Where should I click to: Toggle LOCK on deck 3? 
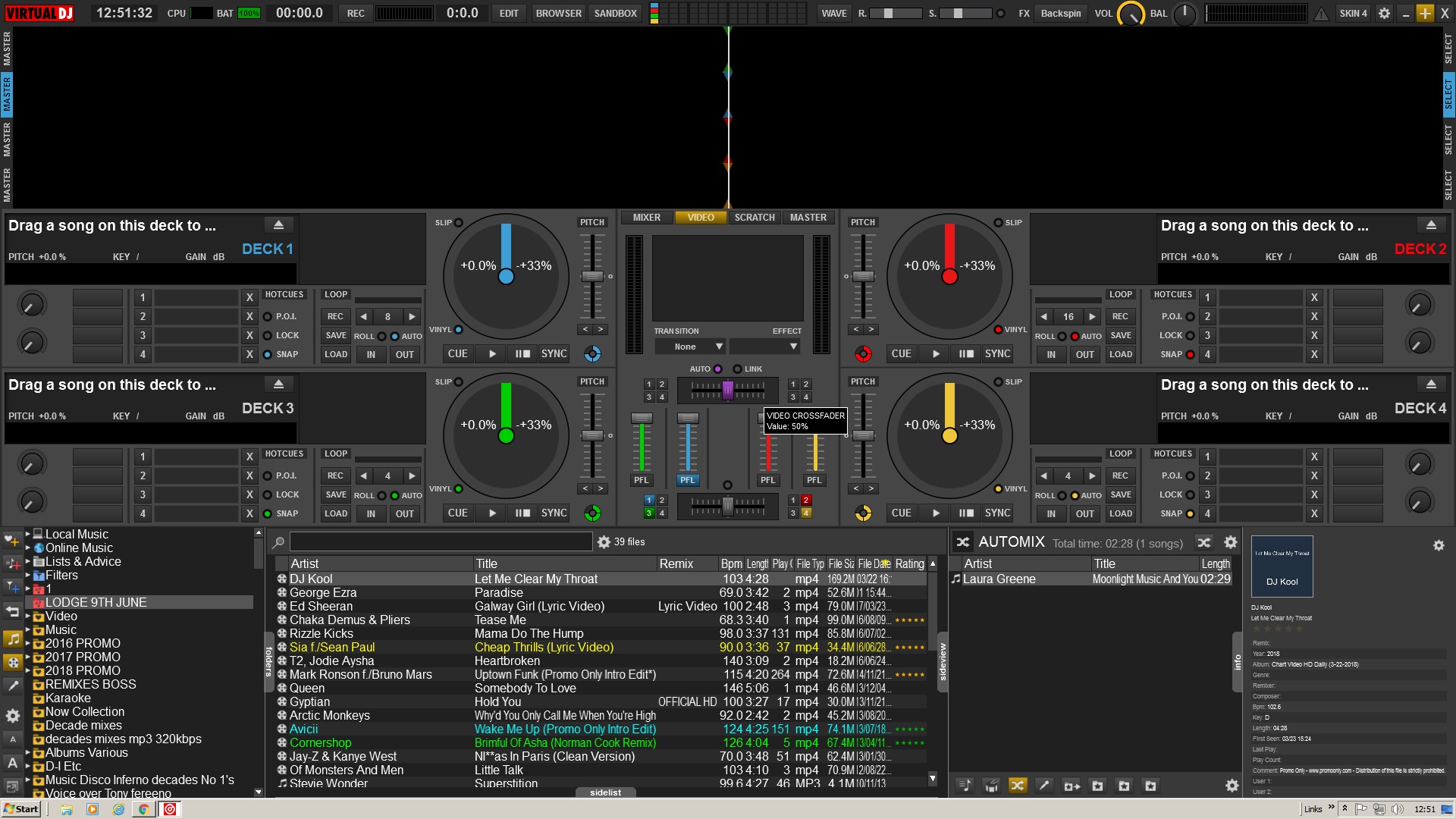point(267,495)
